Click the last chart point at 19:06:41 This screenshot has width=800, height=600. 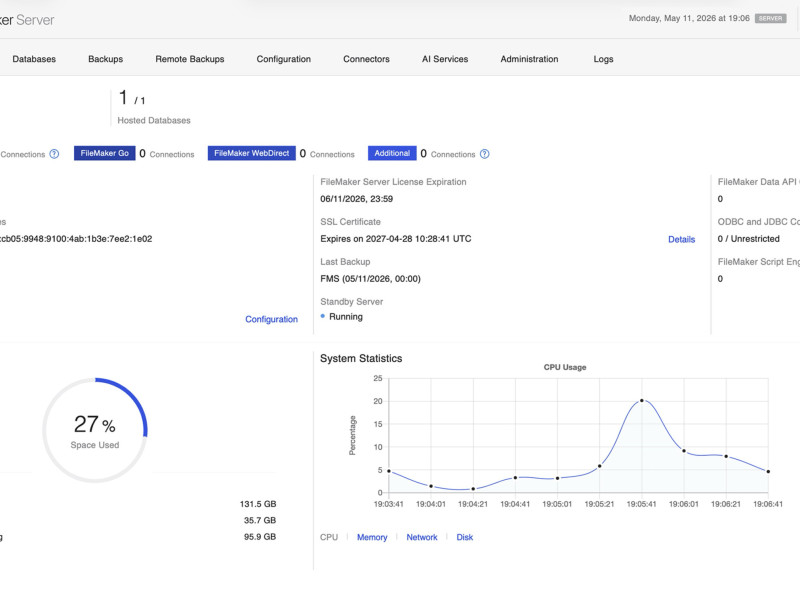[x=768, y=471]
